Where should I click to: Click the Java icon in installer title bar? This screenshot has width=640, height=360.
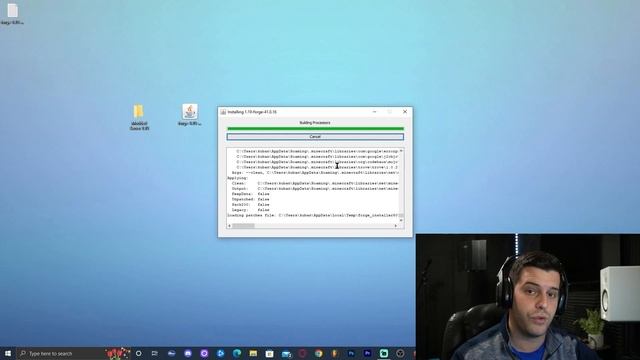pos(223,112)
